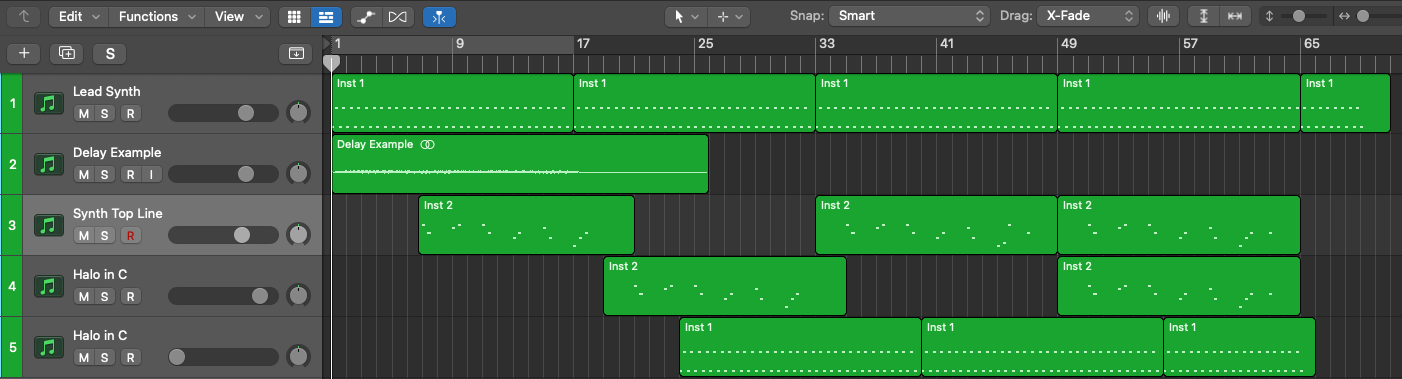Click bar 57 on the ruler
1402x379 pixels.
pos(1189,44)
